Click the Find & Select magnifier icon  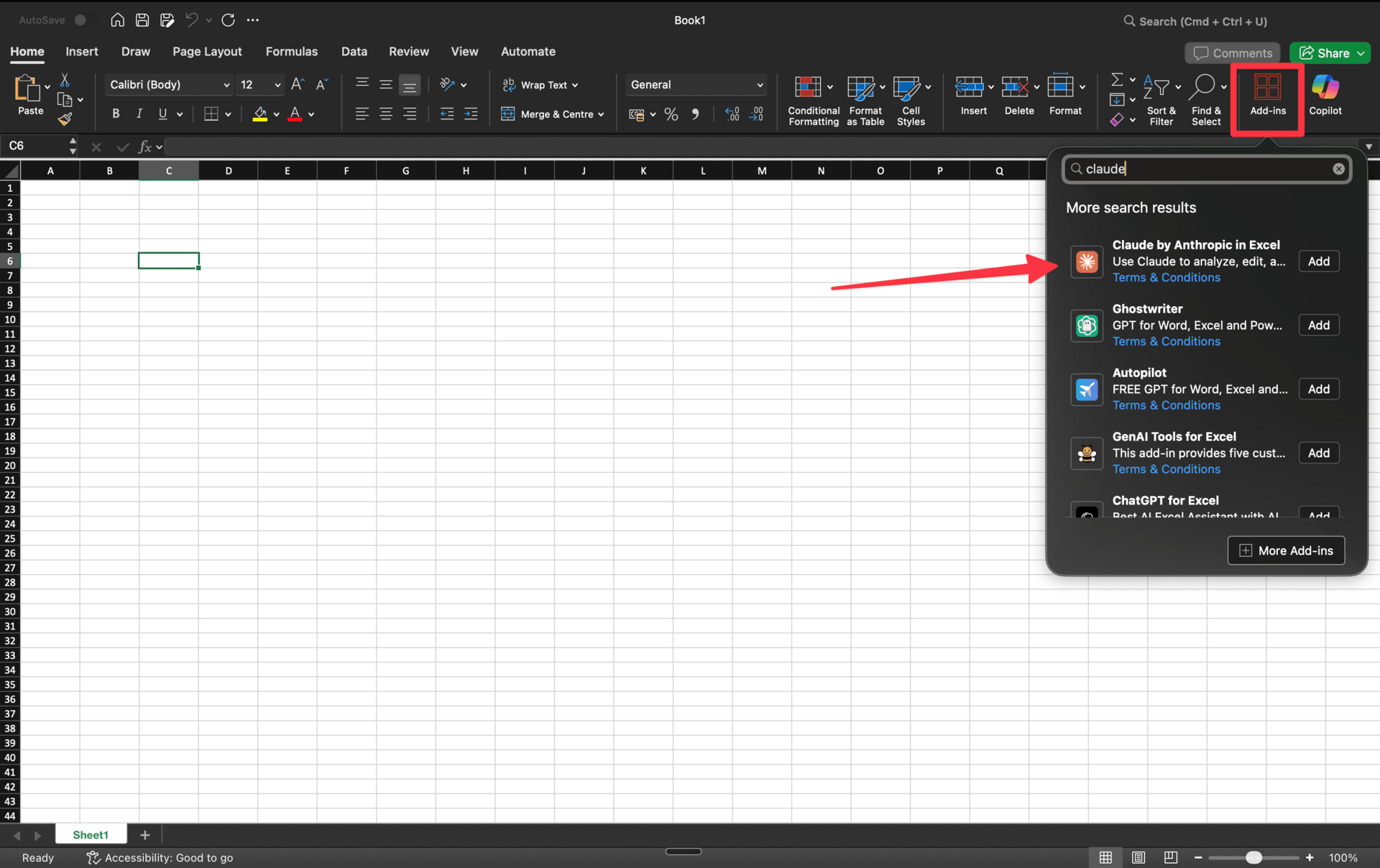tap(1202, 87)
